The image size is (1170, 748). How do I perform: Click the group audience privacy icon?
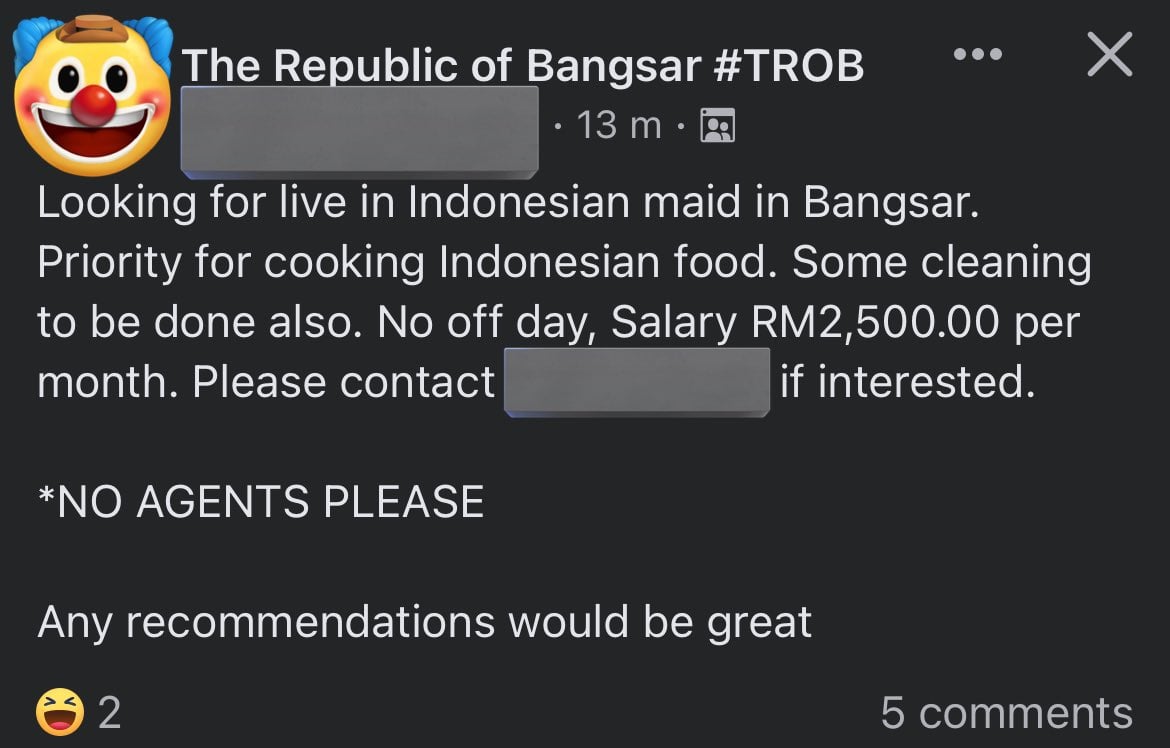click(717, 126)
